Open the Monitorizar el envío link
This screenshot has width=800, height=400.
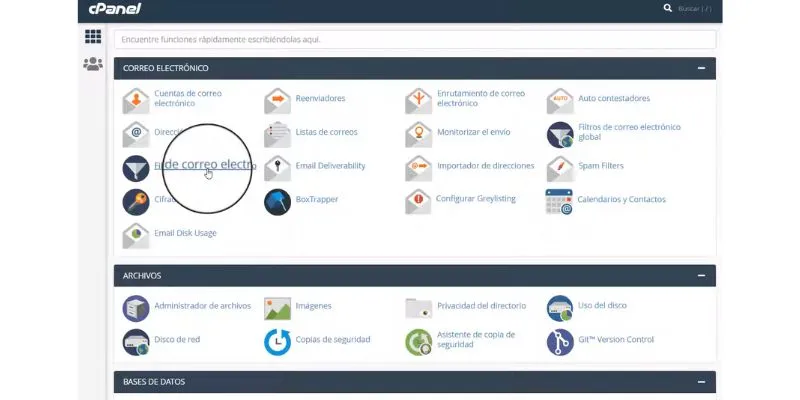pos(473,132)
